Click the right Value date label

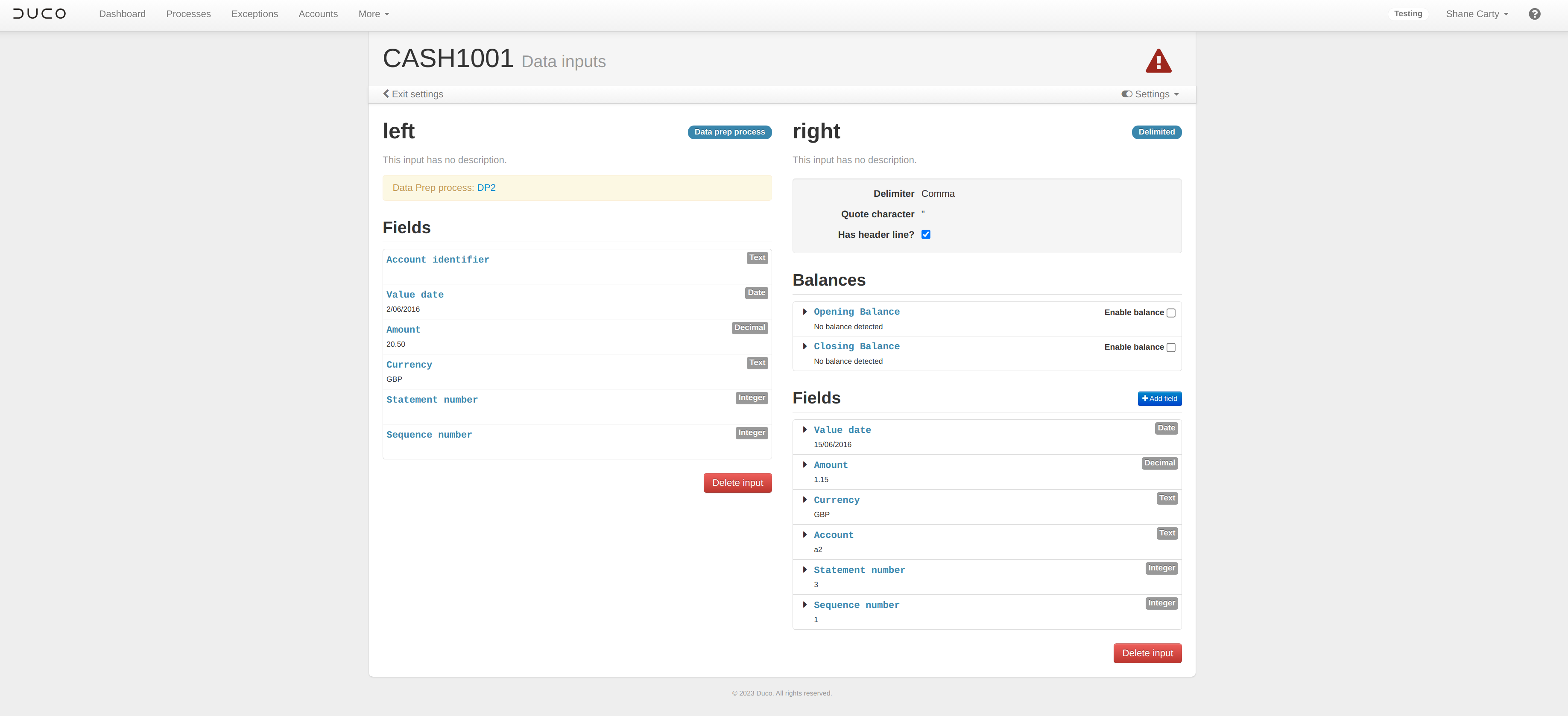coord(842,430)
